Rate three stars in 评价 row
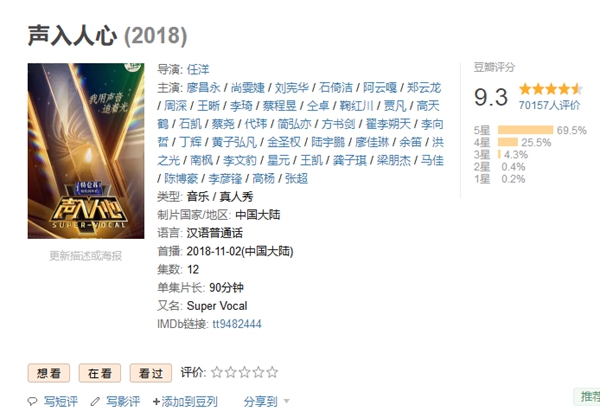The image size is (600, 418). point(245,372)
